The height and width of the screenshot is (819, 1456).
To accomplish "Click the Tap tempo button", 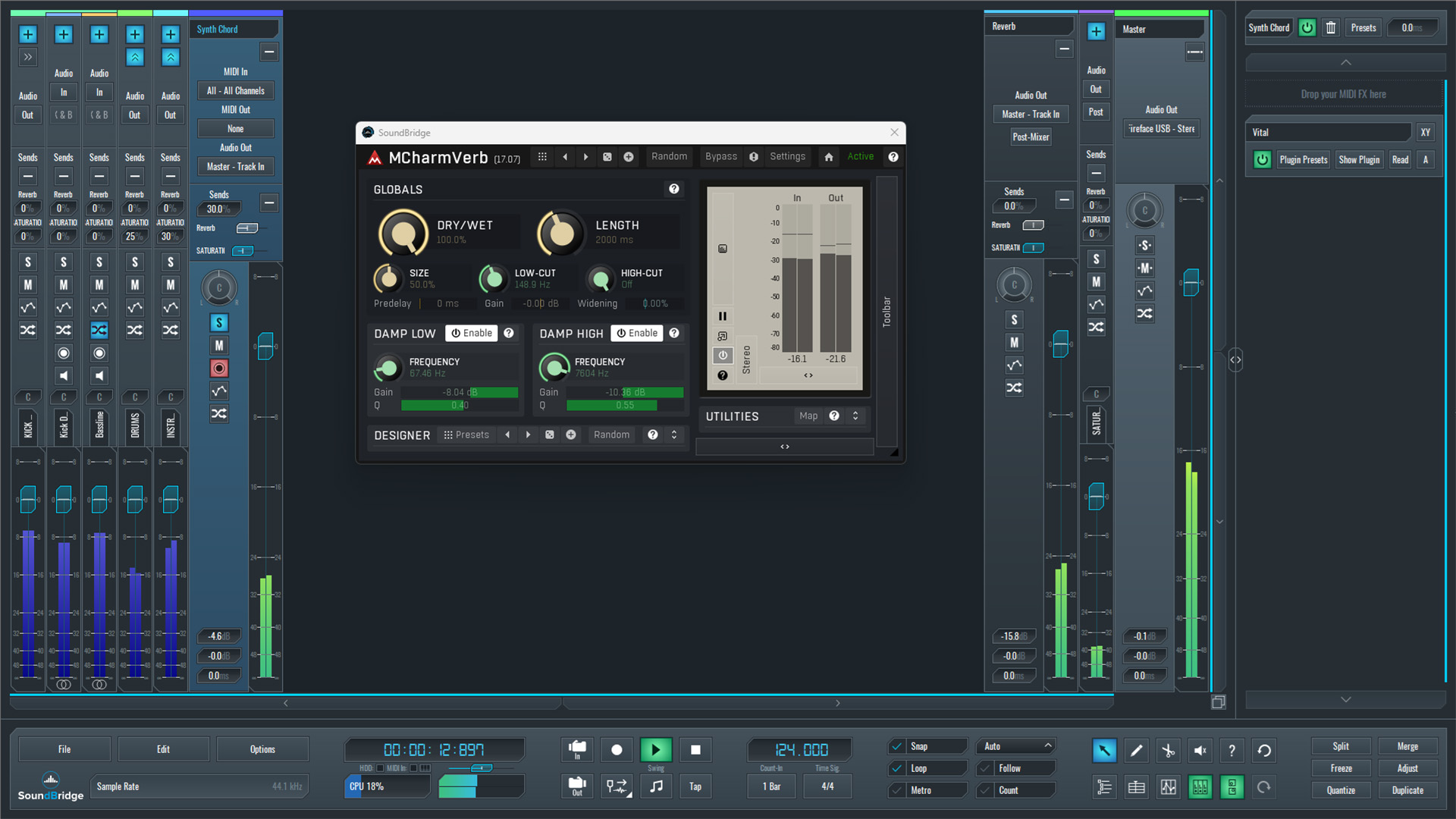I will (695, 786).
